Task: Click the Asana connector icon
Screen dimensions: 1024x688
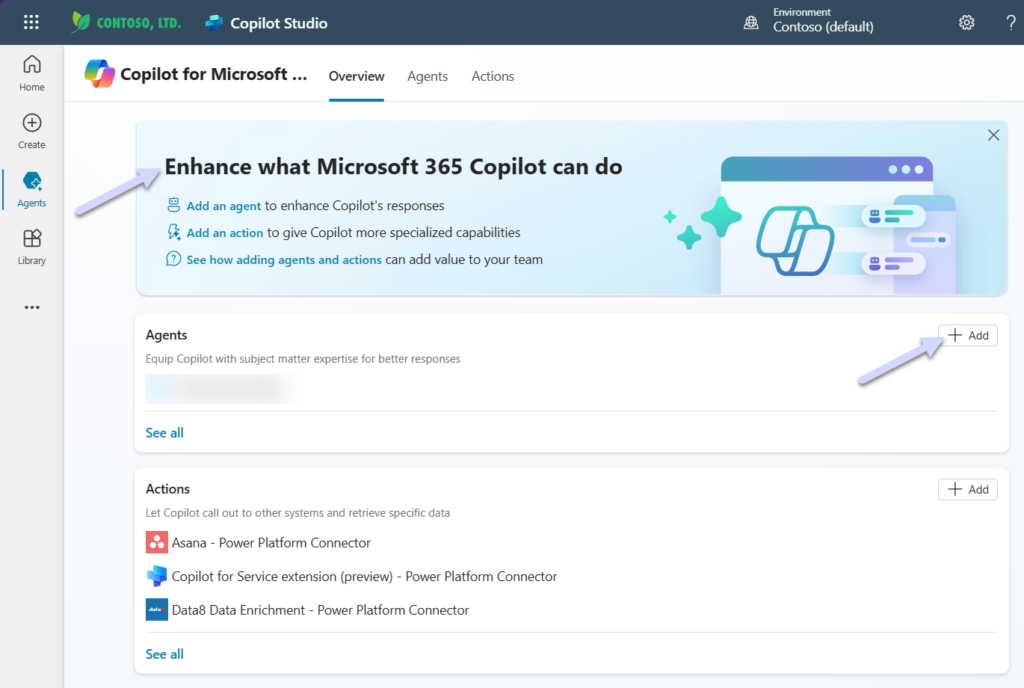Action: point(157,542)
